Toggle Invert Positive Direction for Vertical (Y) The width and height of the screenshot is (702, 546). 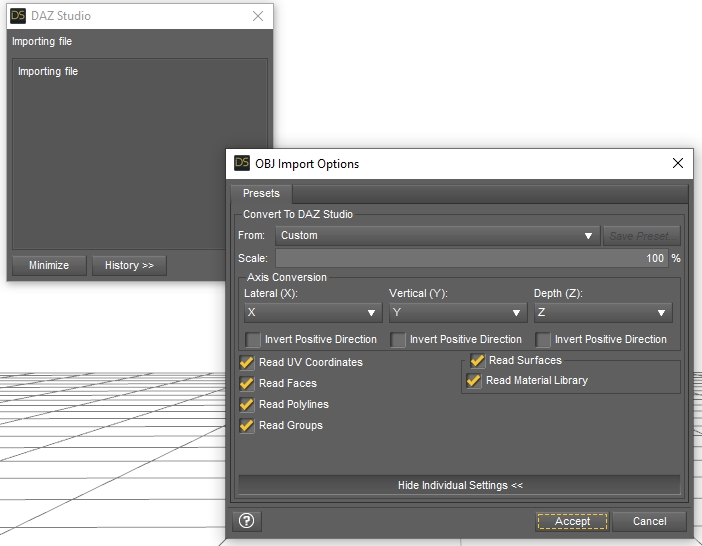click(x=398, y=340)
